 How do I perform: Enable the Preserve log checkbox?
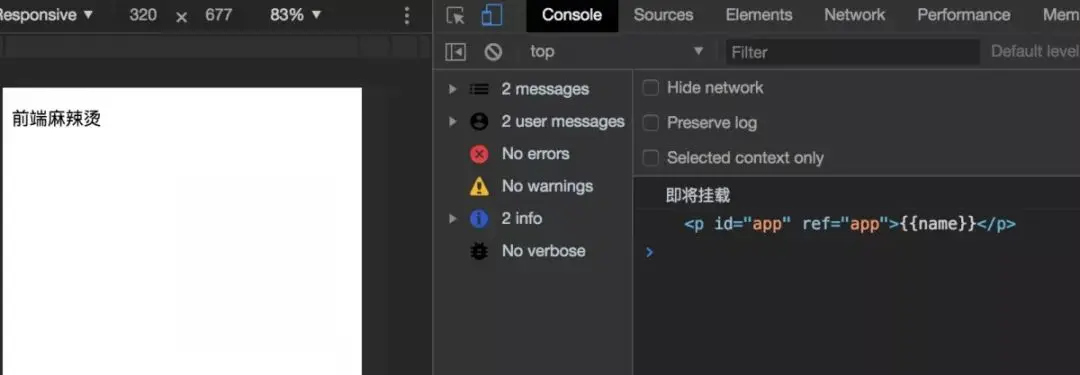[651, 123]
